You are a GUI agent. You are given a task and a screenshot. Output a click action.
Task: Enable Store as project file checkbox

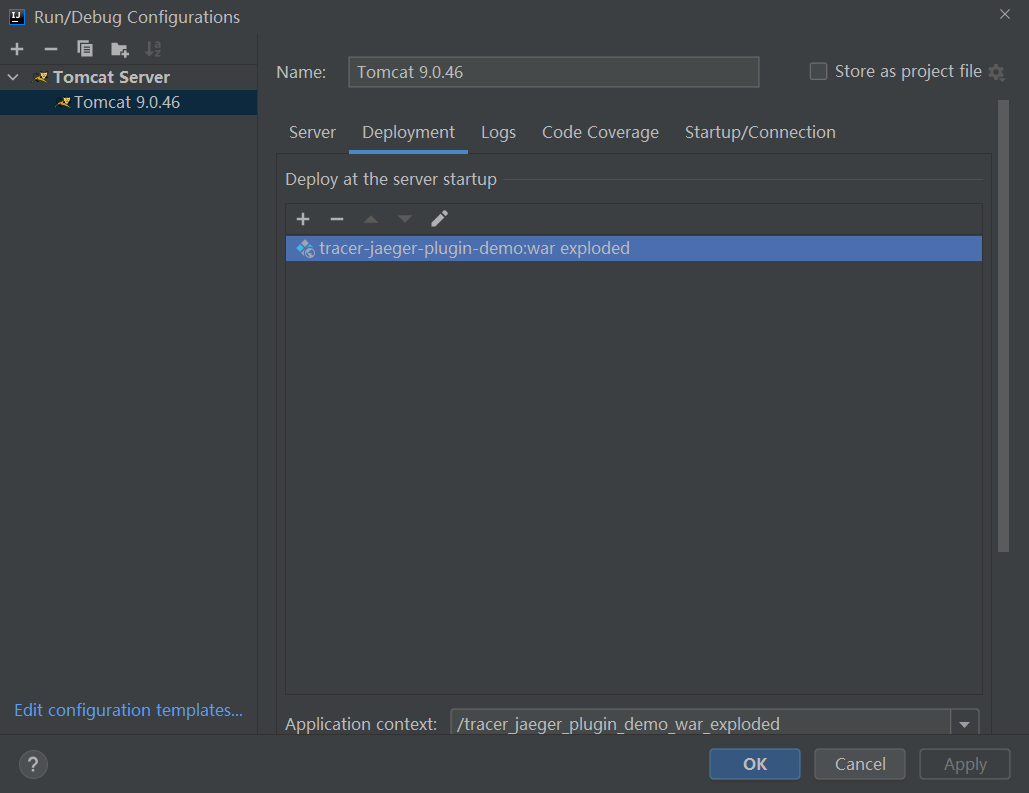coord(818,71)
